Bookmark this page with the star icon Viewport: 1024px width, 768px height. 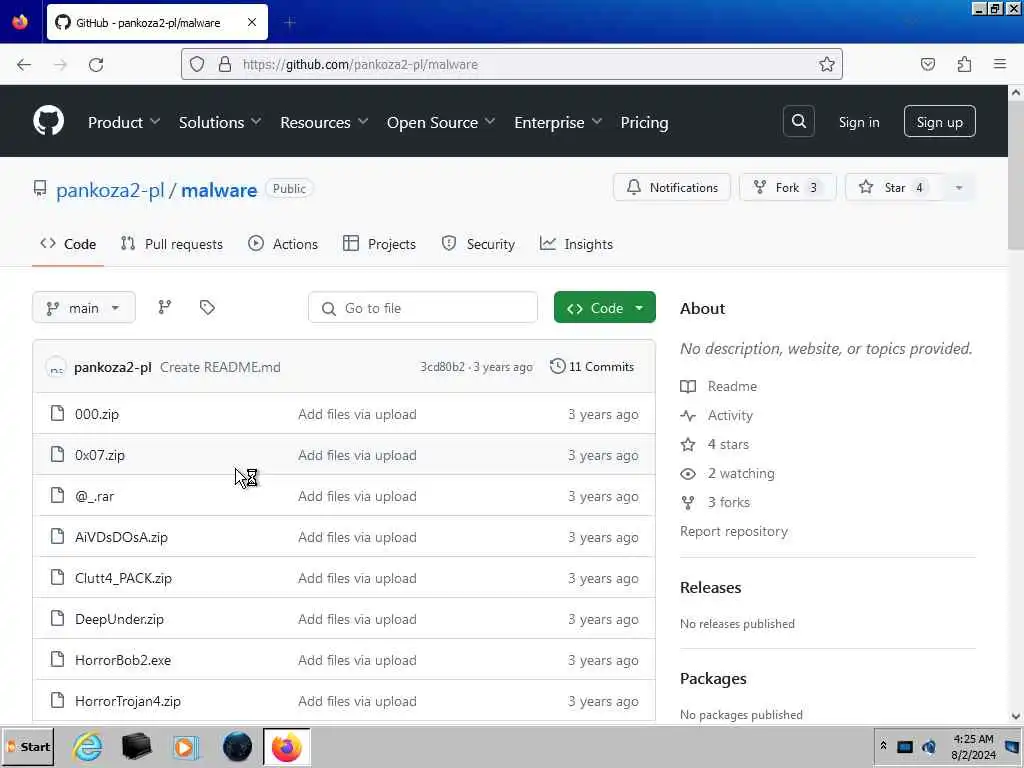pyautogui.click(x=827, y=64)
